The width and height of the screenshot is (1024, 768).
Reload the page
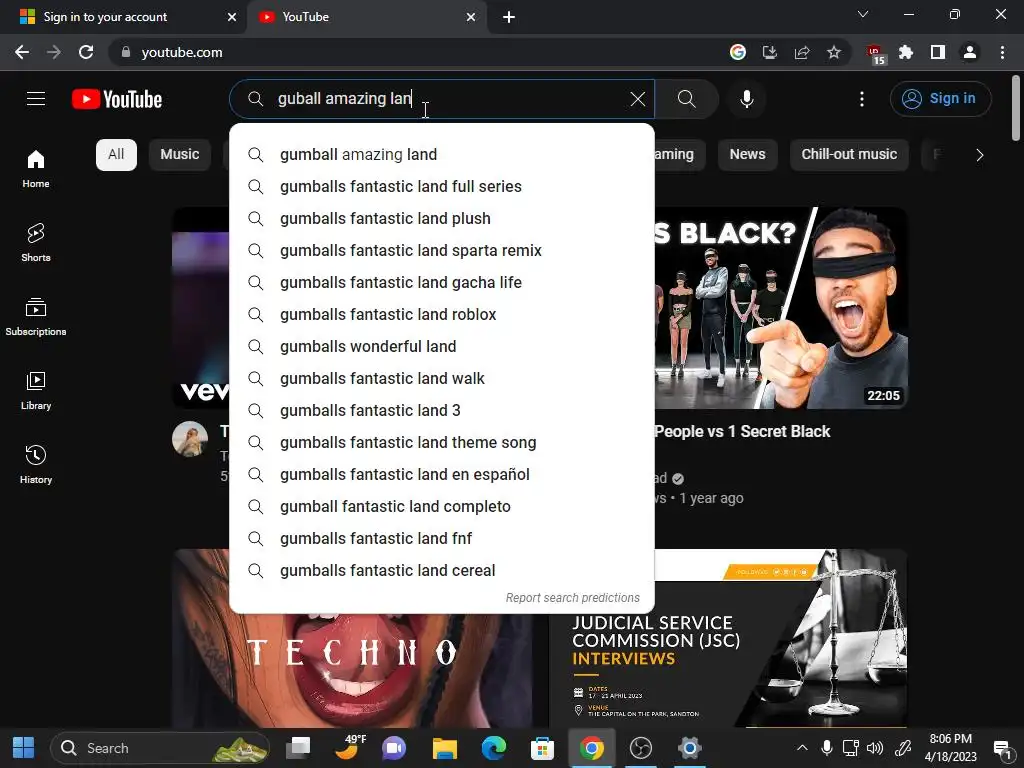click(x=86, y=52)
